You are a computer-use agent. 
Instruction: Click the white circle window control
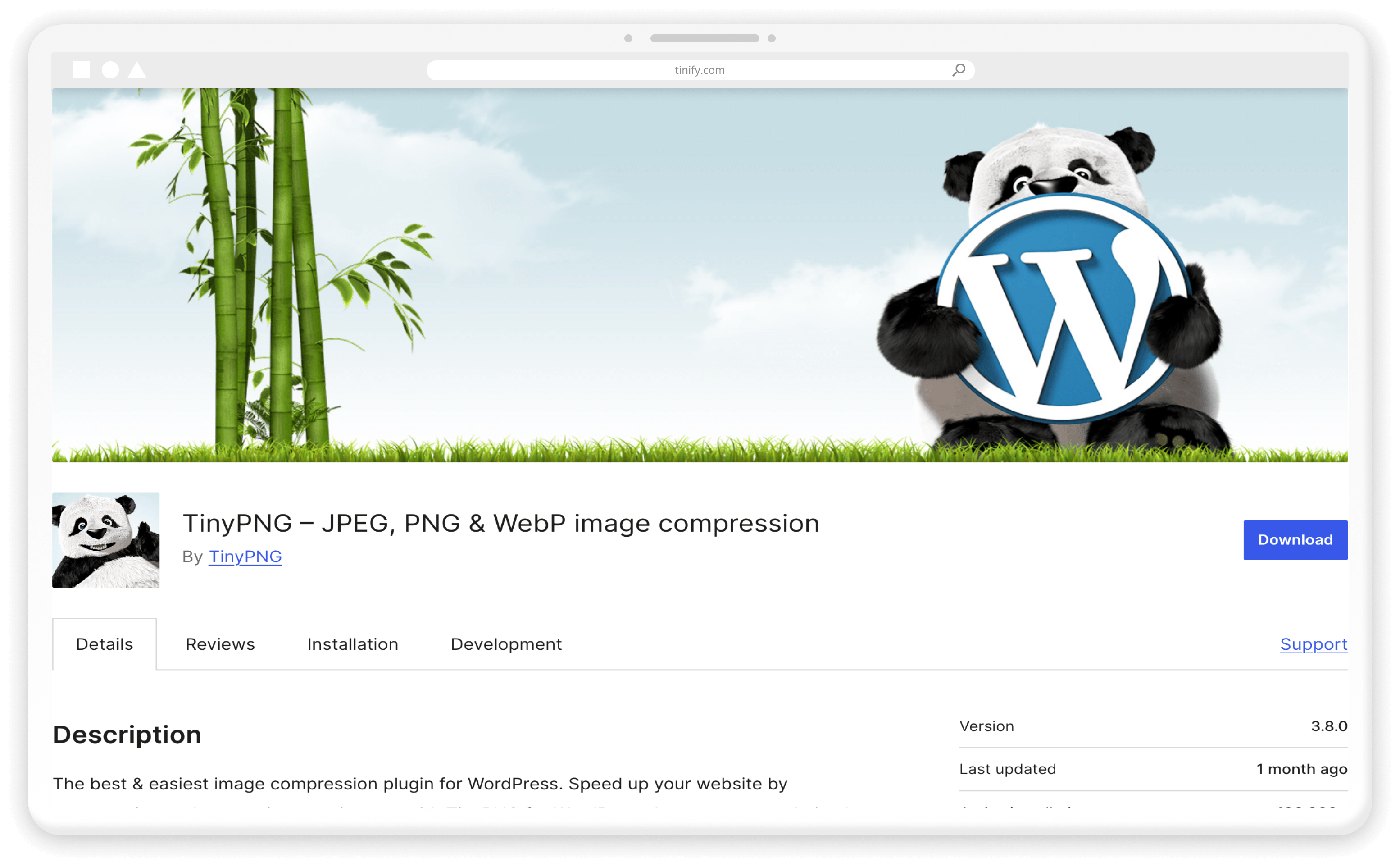coord(110,70)
